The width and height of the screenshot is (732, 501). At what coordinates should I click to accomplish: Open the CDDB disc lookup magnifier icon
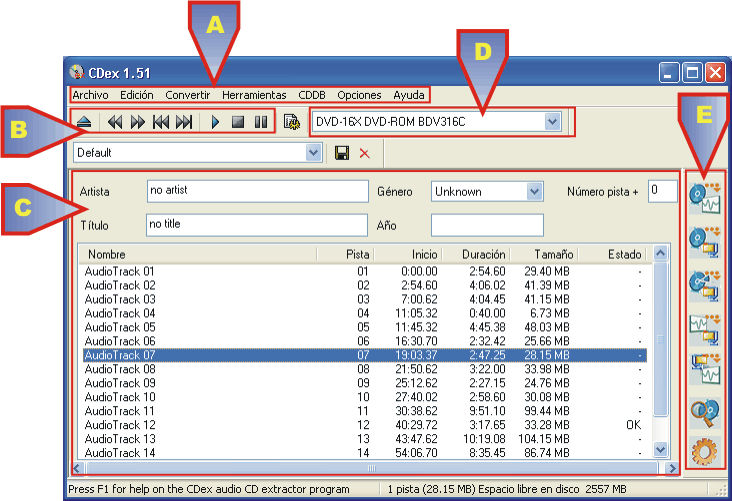pyautogui.click(x=705, y=412)
